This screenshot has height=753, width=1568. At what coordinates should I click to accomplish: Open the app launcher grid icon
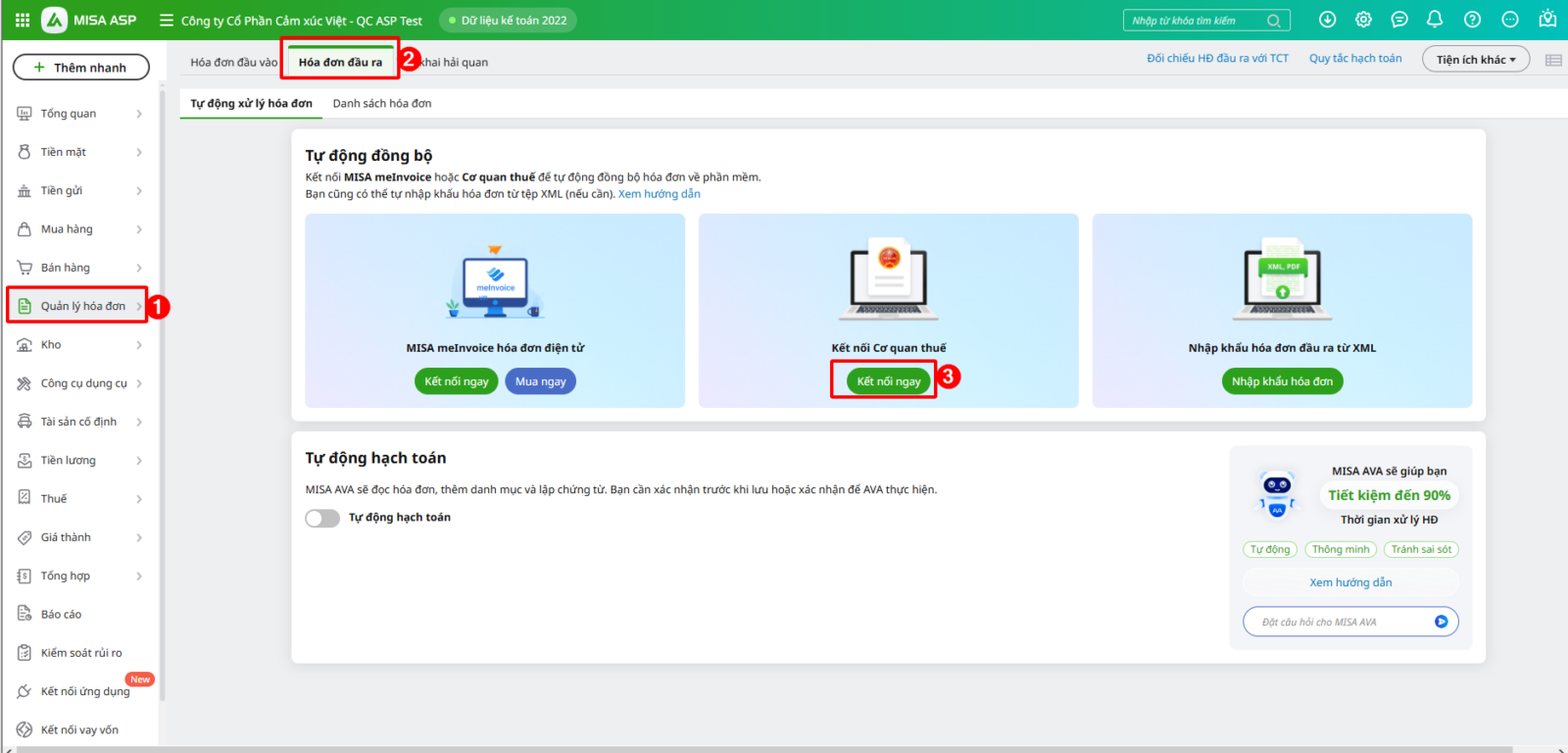point(22,20)
